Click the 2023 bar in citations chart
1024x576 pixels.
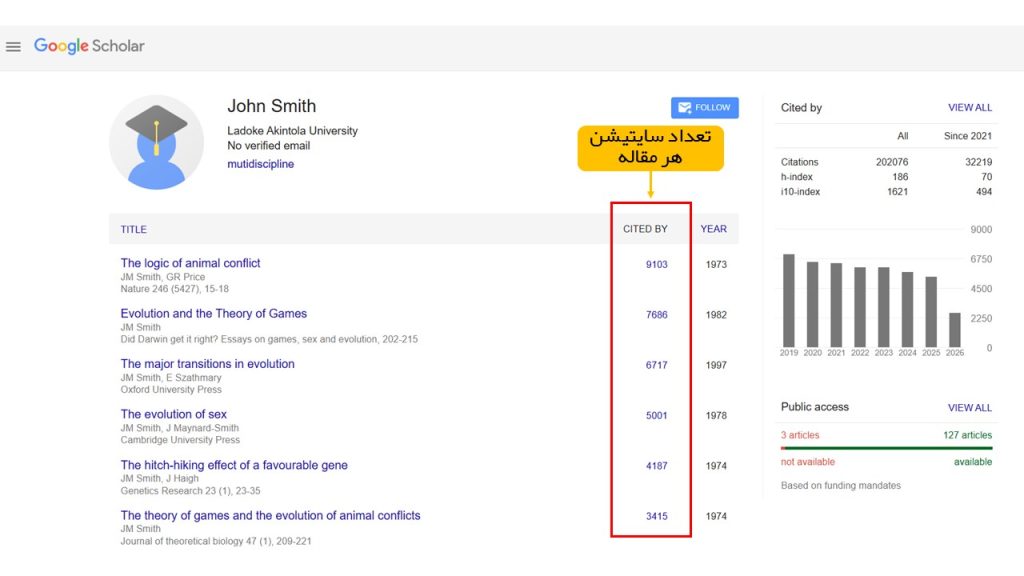884,307
